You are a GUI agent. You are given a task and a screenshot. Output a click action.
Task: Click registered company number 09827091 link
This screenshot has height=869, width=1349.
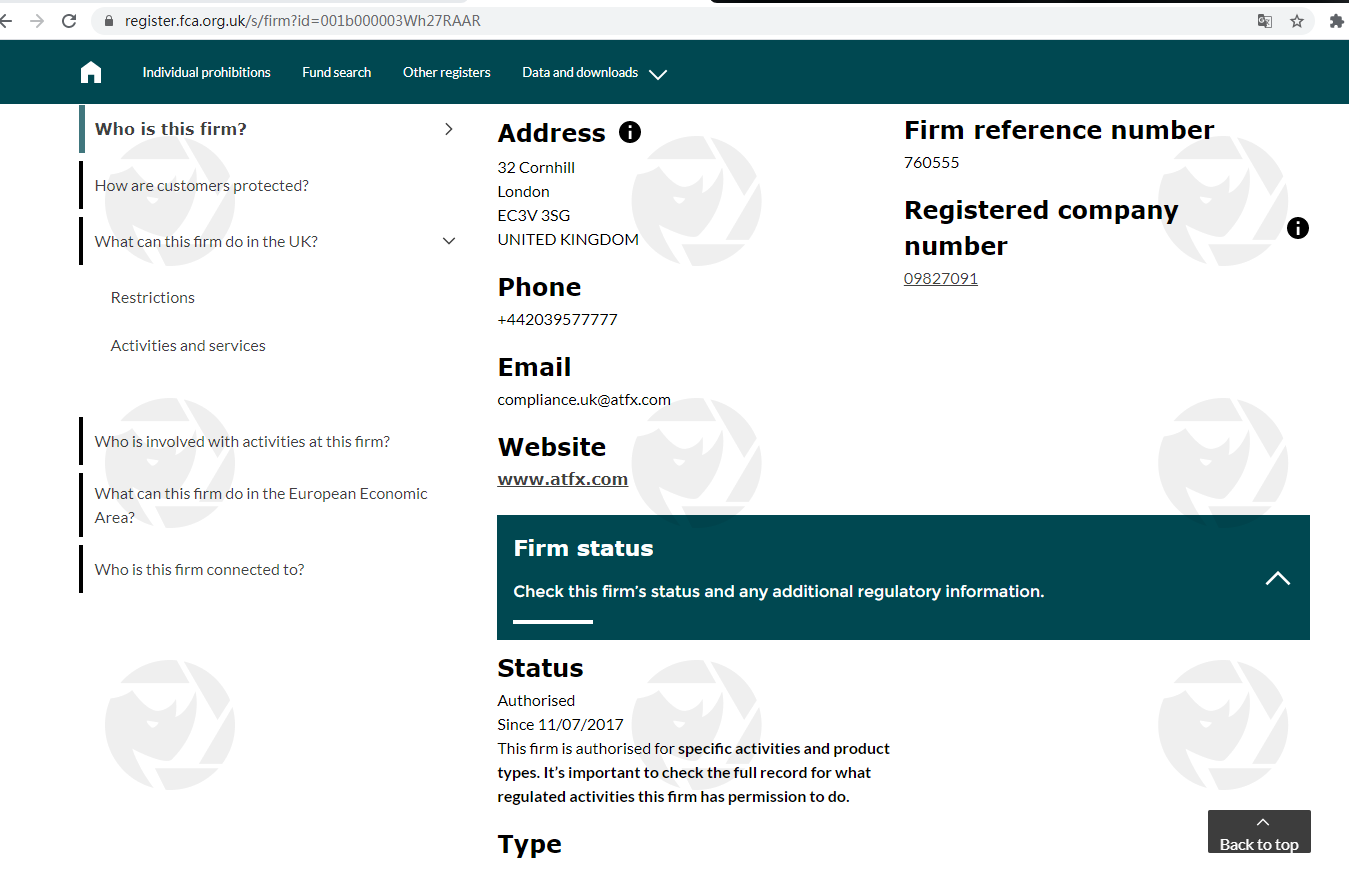coord(940,279)
